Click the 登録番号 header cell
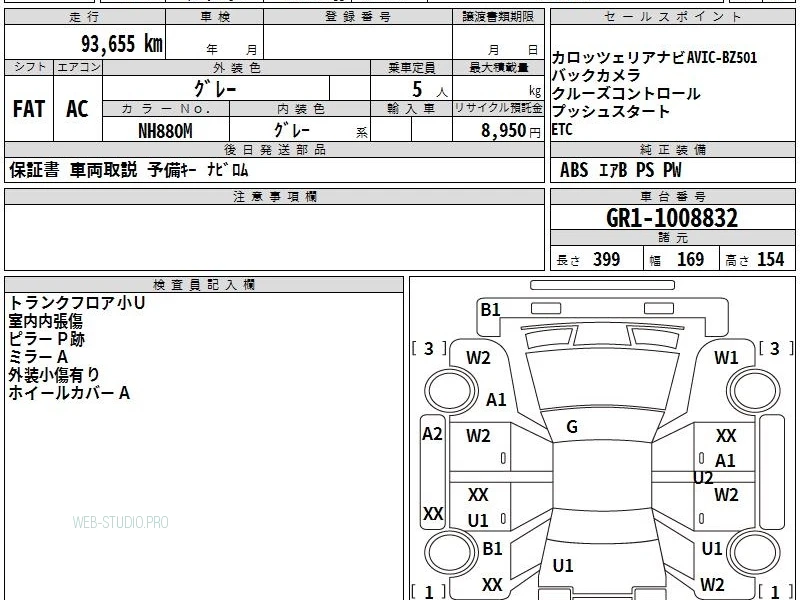 358,17
